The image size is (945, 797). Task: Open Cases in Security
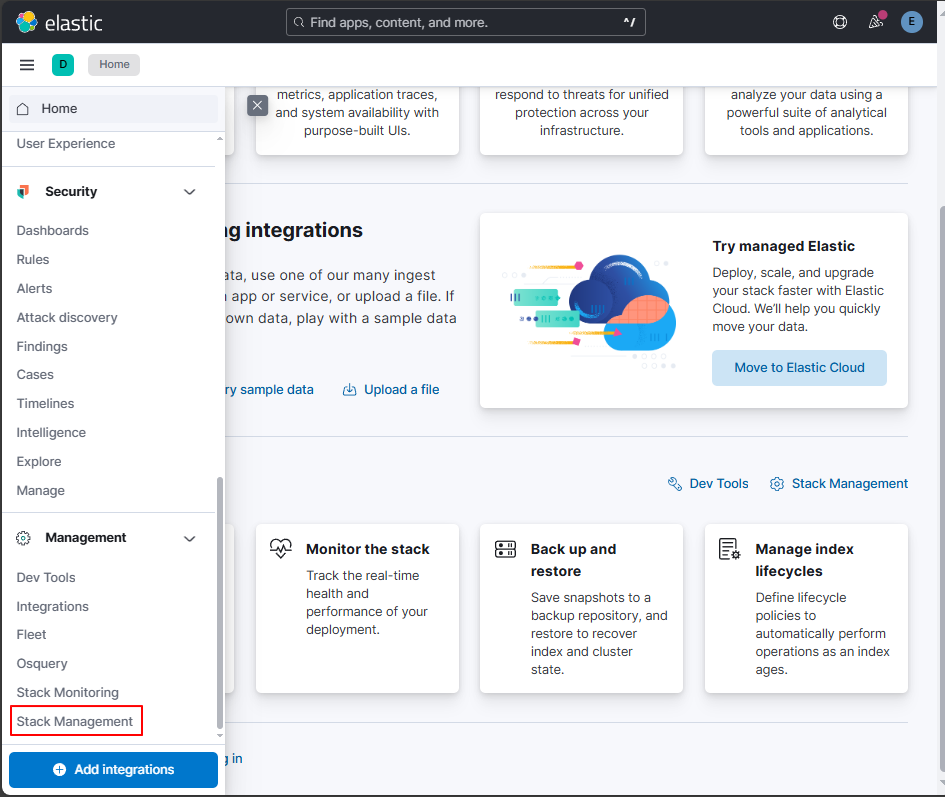click(x=35, y=374)
